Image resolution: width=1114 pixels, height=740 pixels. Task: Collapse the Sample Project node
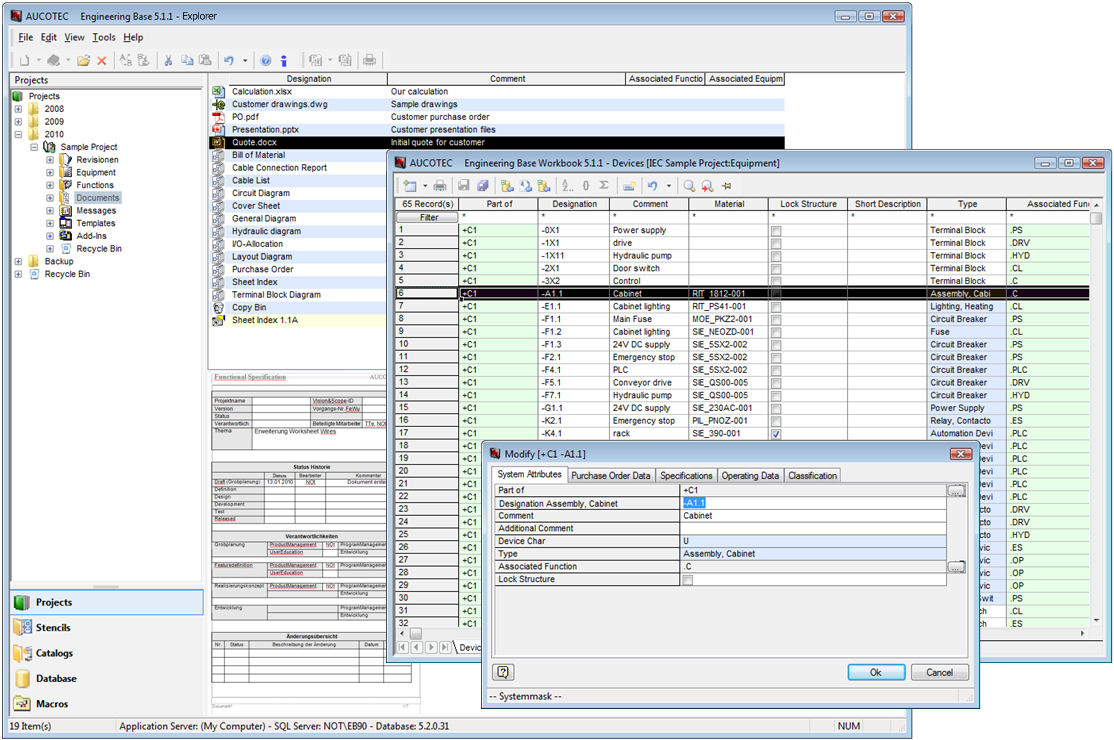(x=34, y=147)
